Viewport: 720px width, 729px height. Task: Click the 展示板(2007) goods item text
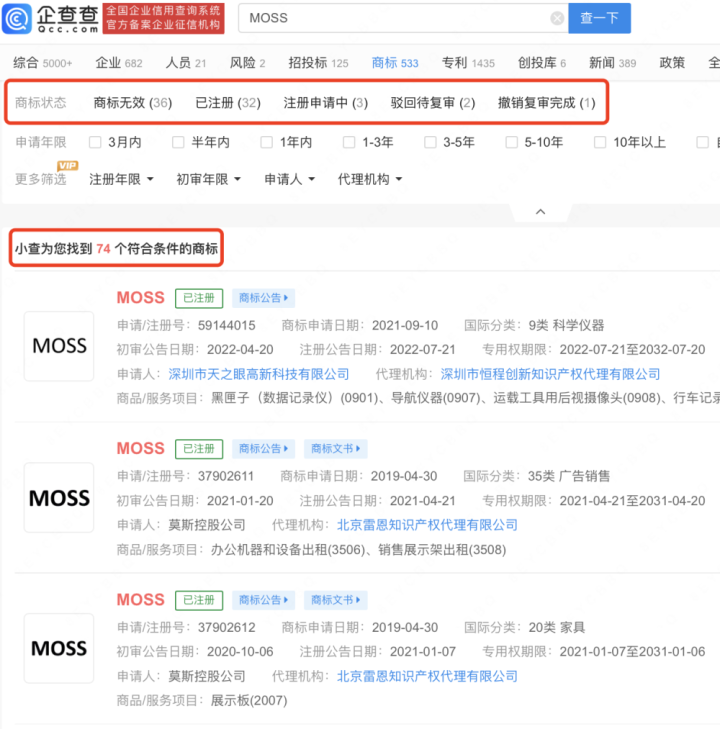pyautogui.click(x=249, y=701)
